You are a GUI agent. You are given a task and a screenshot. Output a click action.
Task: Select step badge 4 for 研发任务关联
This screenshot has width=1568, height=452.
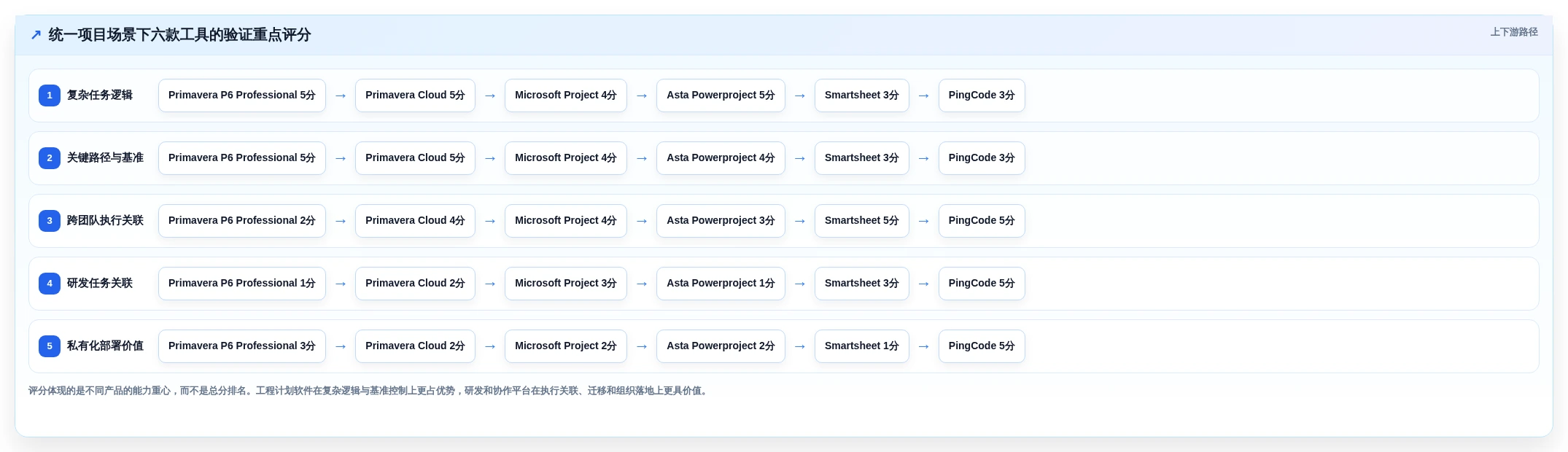pyautogui.click(x=50, y=284)
